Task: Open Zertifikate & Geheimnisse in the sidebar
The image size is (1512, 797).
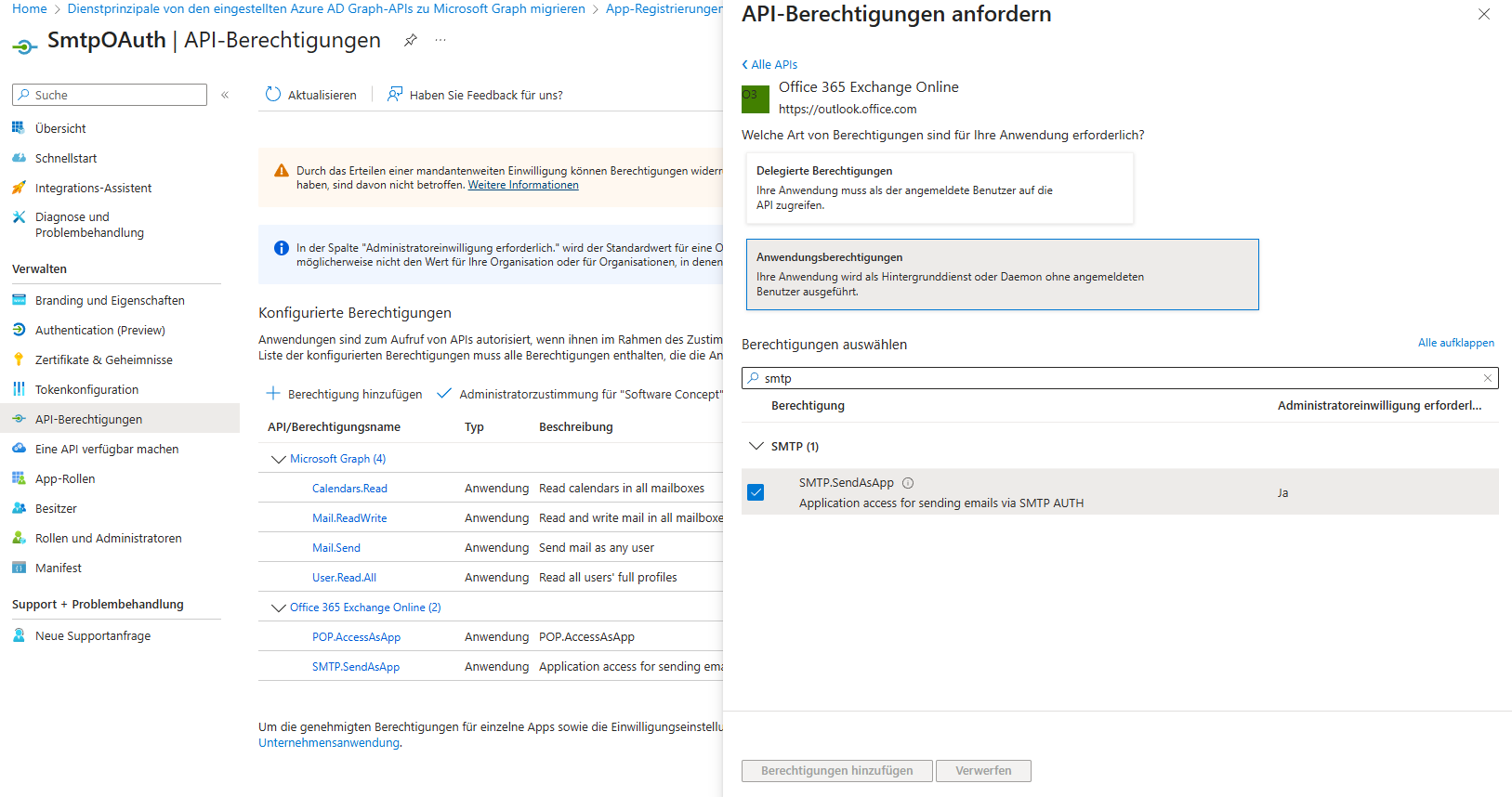Action: (103, 359)
